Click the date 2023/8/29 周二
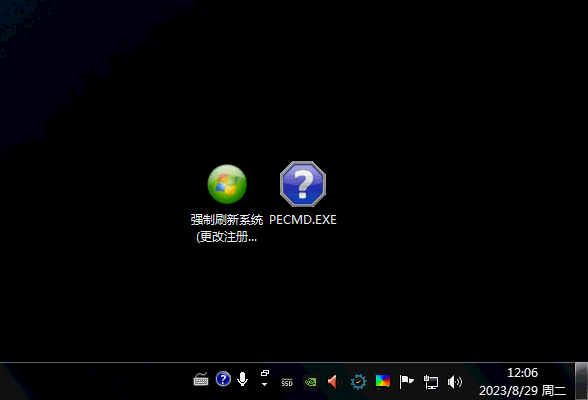Viewport: 588px width, 400px height. 522,391
